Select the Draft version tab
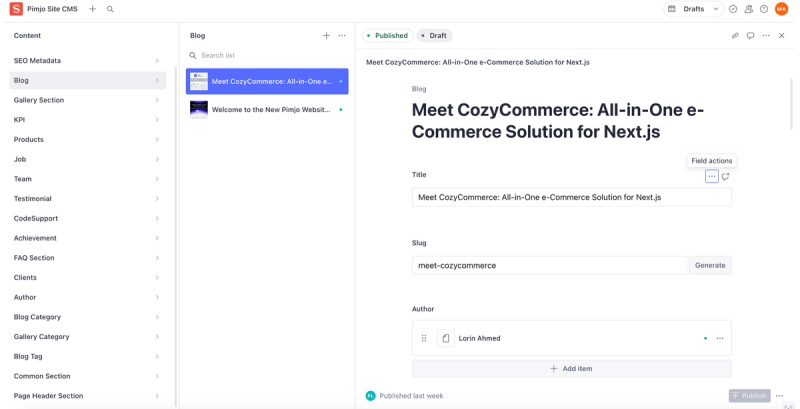Image resolution: width=800 pixels, height=409 pixels. coord(434,36)
